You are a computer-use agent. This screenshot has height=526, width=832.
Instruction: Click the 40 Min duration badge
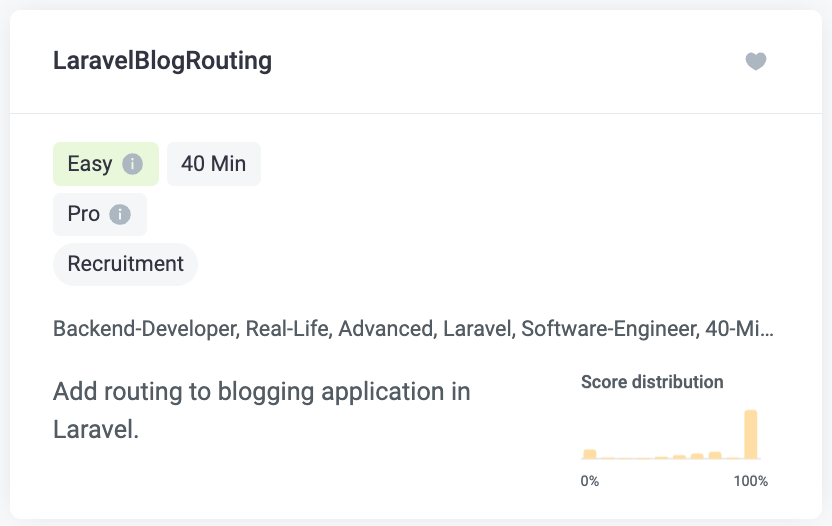click(x=214, y=164)
